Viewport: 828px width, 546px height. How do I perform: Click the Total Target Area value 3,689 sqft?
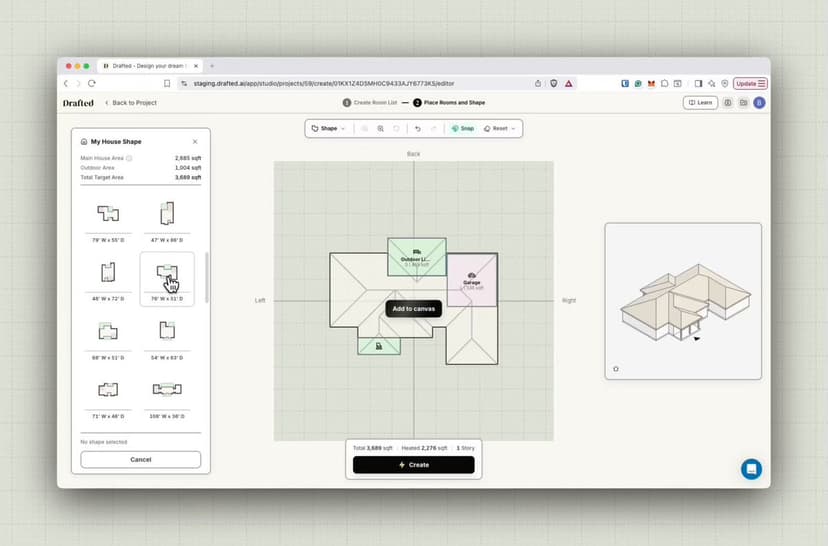click(x=188, y=177)
